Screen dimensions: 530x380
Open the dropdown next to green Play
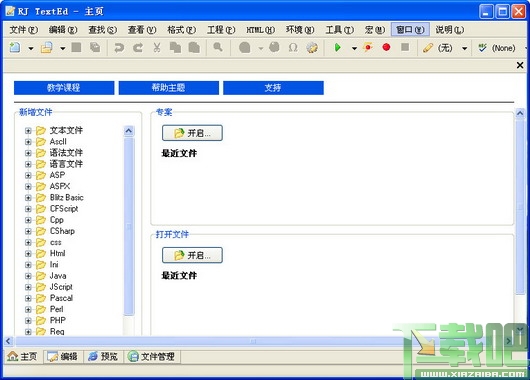[x=354, y=48]
